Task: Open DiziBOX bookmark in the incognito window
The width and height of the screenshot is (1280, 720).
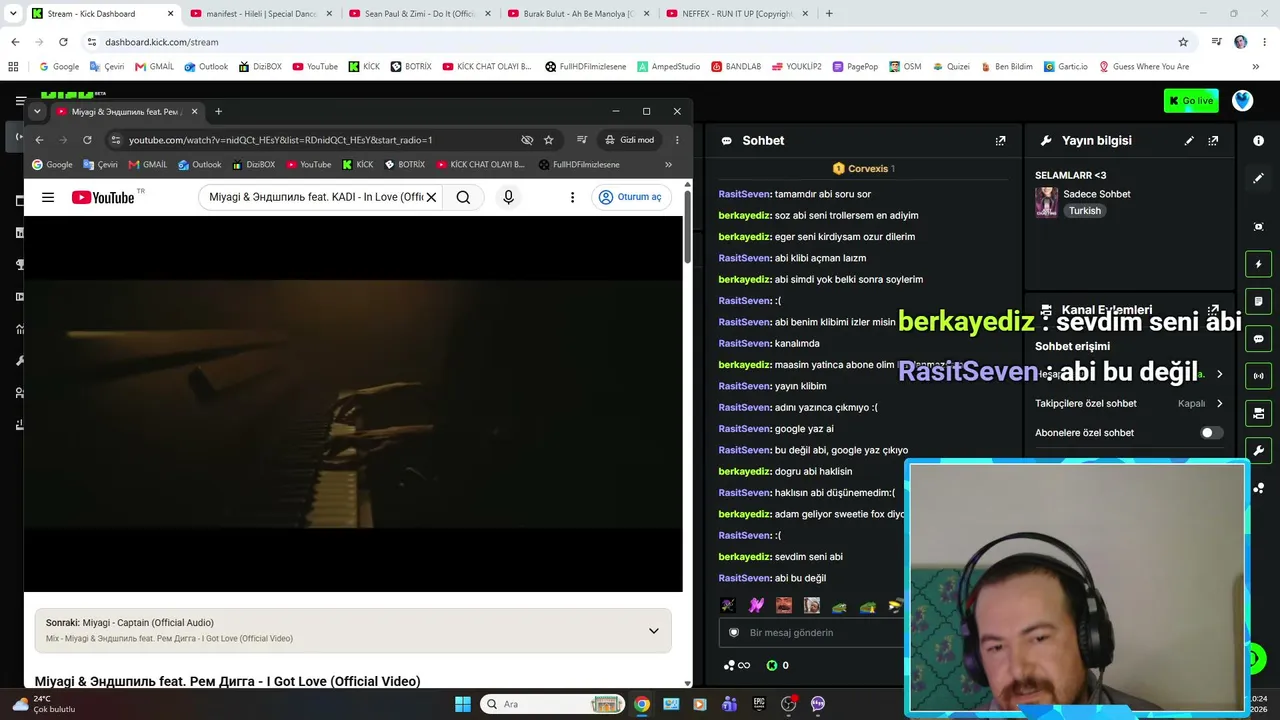Action: pos(253,165)
